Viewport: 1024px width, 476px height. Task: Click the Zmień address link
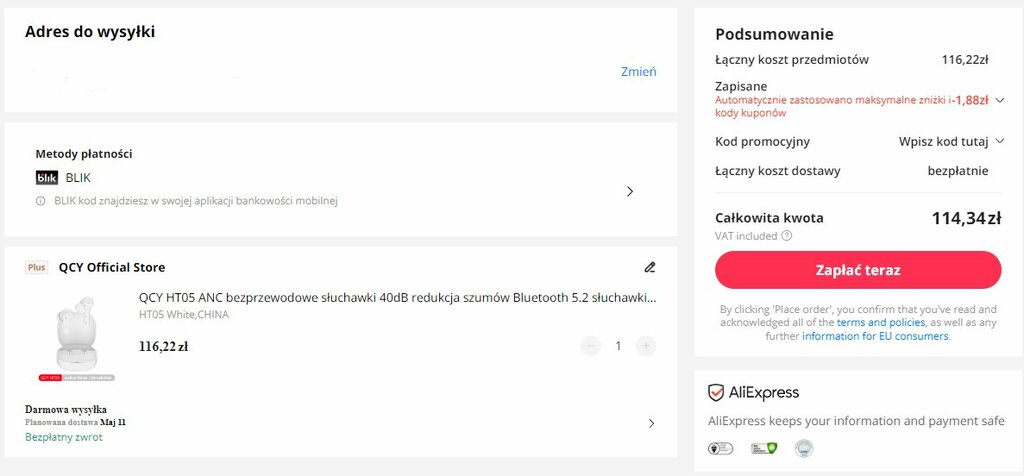point(639,72)
